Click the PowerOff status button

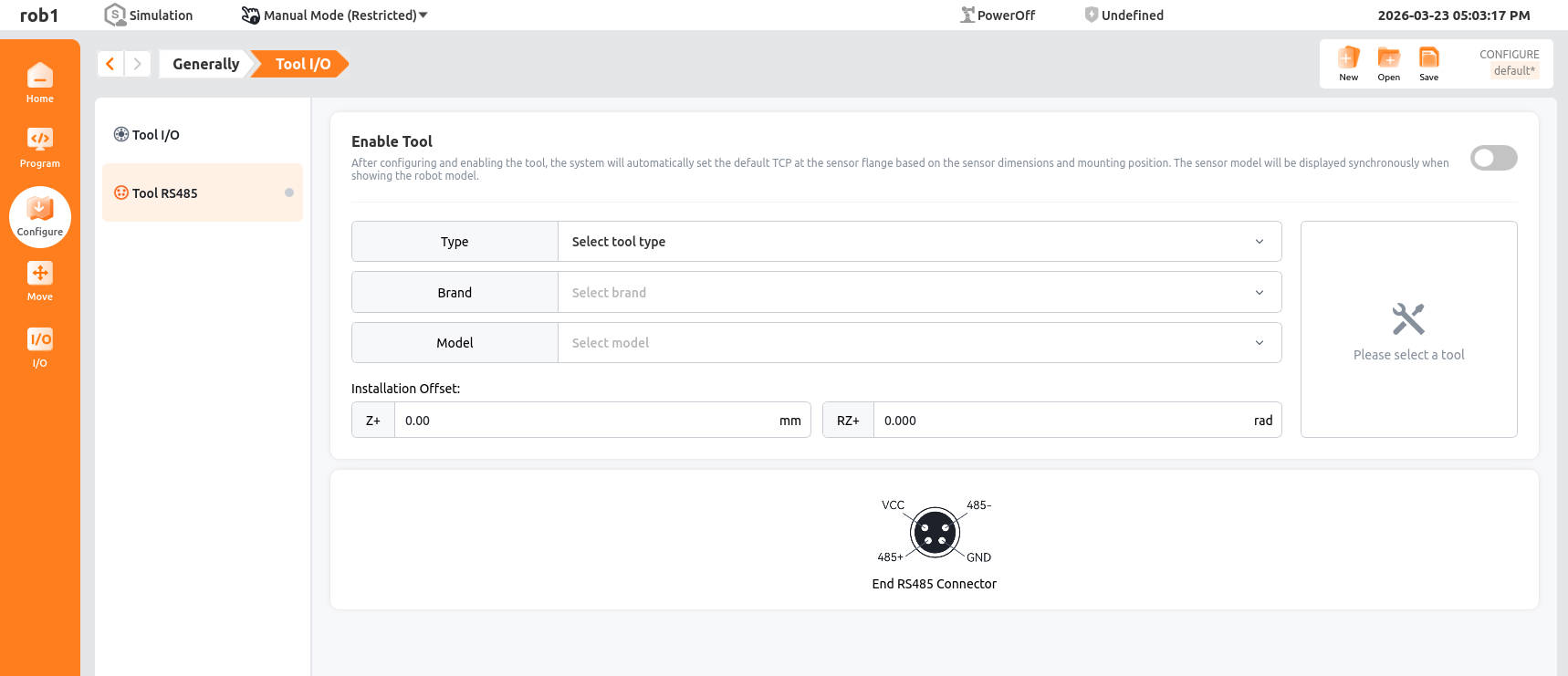click(x=998, y=16)
